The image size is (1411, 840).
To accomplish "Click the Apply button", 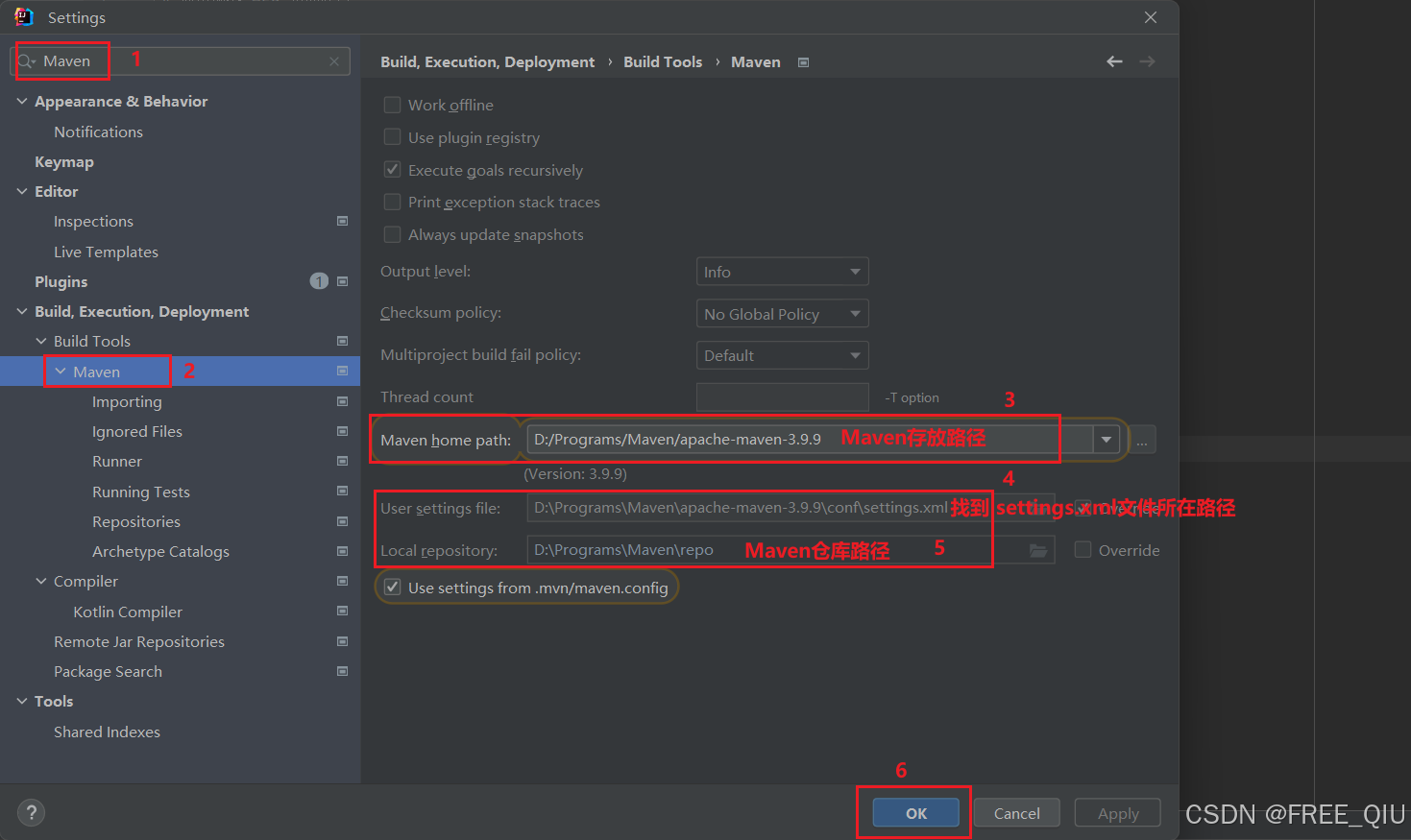I will tap(1118, 813).
